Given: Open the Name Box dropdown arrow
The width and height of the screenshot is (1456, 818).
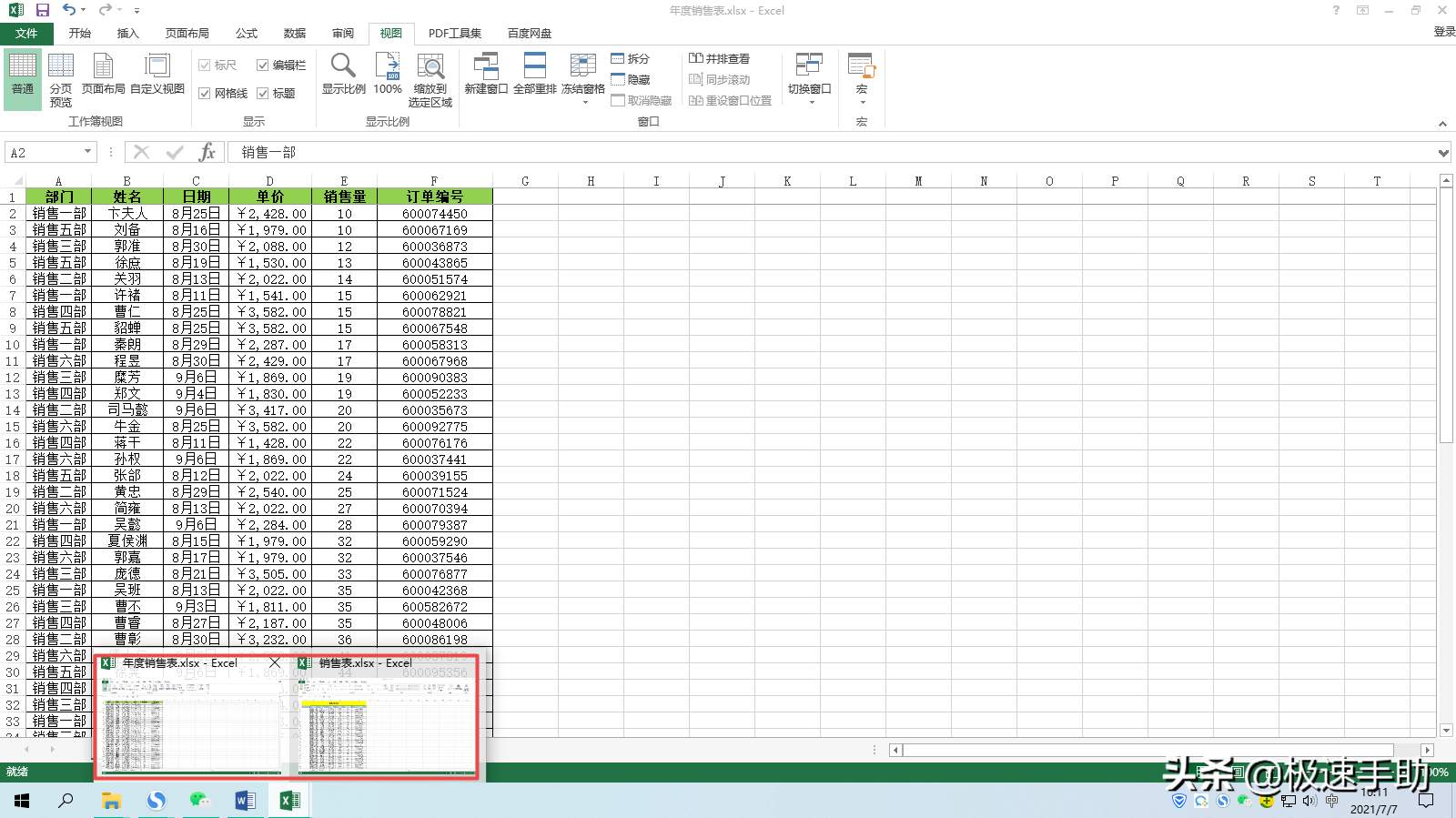Looking at the screenshot, I should click(x=87, y=152).
